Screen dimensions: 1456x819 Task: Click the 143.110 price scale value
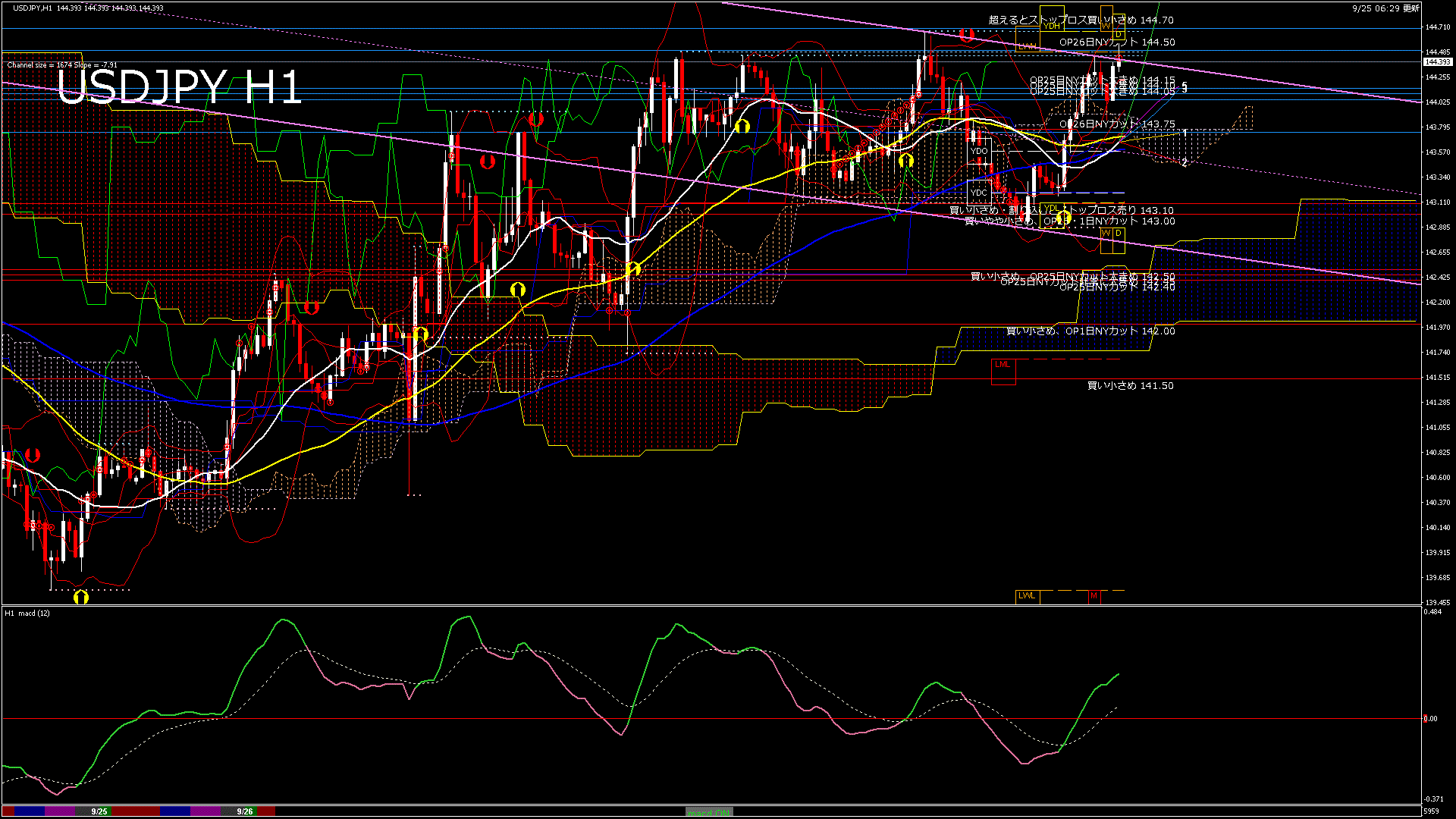click(1438, 202)
